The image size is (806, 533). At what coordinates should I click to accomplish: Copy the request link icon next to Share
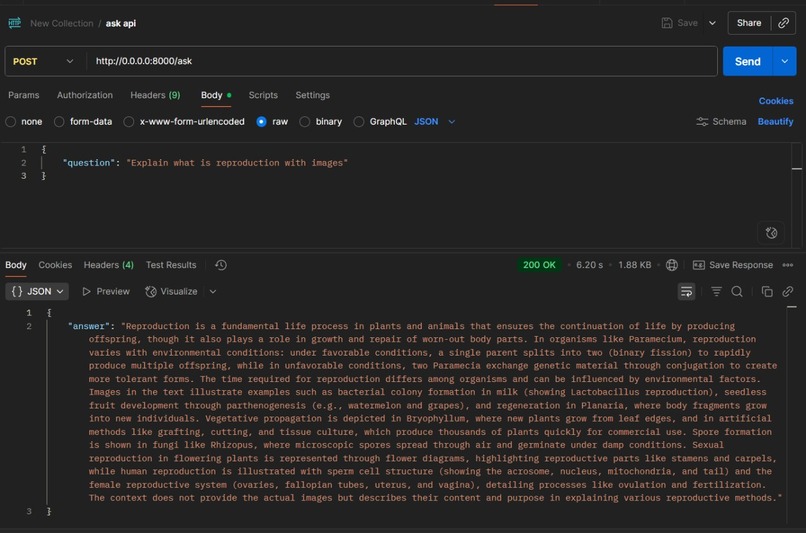[783, 23]
